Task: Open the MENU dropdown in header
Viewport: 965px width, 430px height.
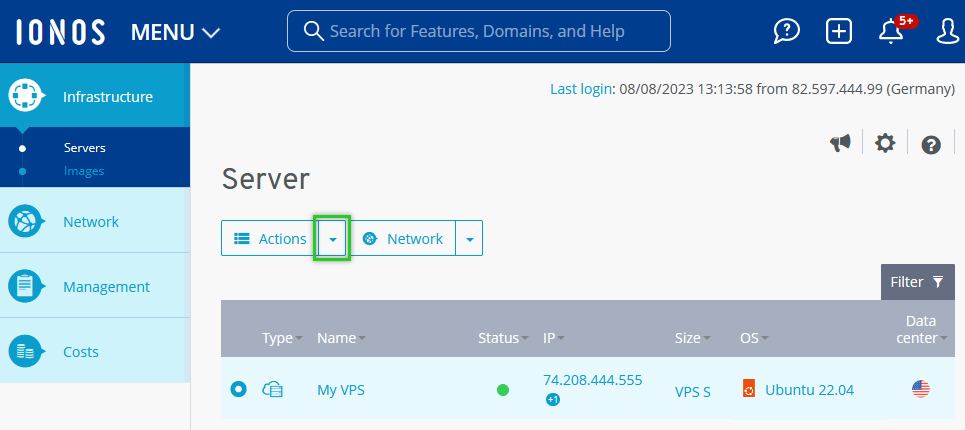Action: 176,32
